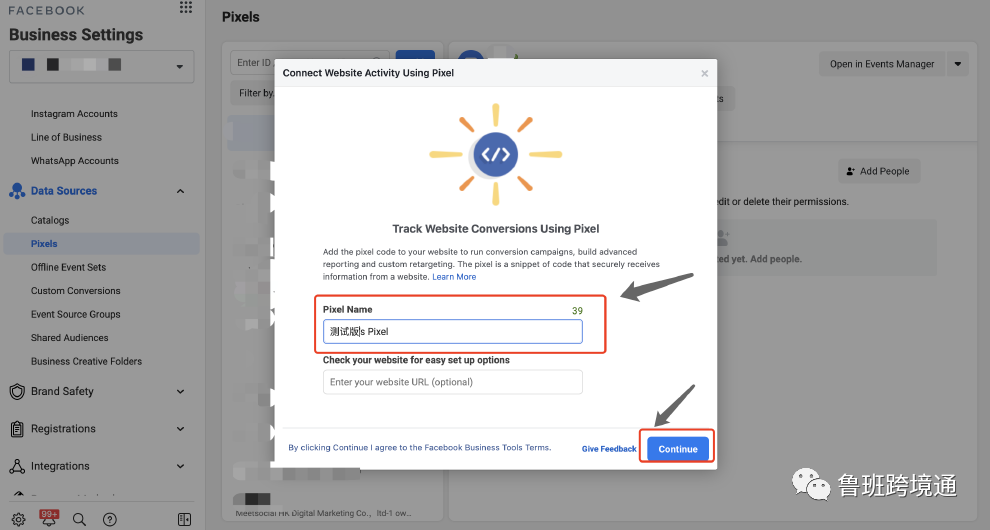Open the apps grid icon beside Facebook
The height and width of the screenshot is (530, 990).
(186, 8)
